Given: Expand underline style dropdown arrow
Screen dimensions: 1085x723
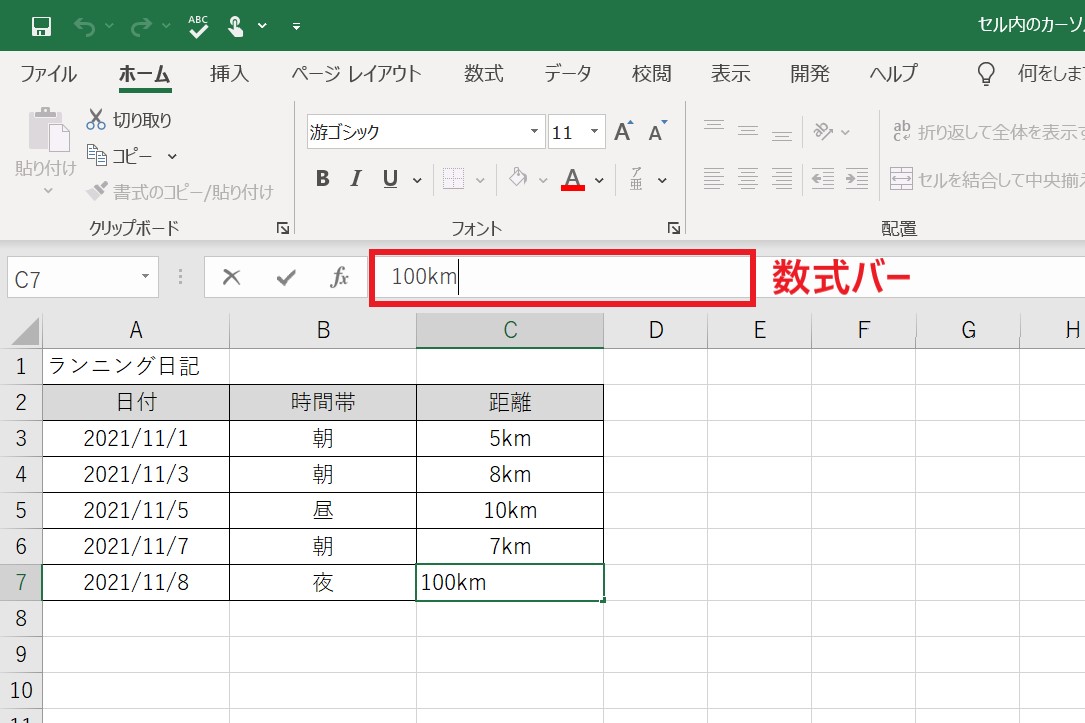Looking at the screenshot, I should [x=417, y=181].
